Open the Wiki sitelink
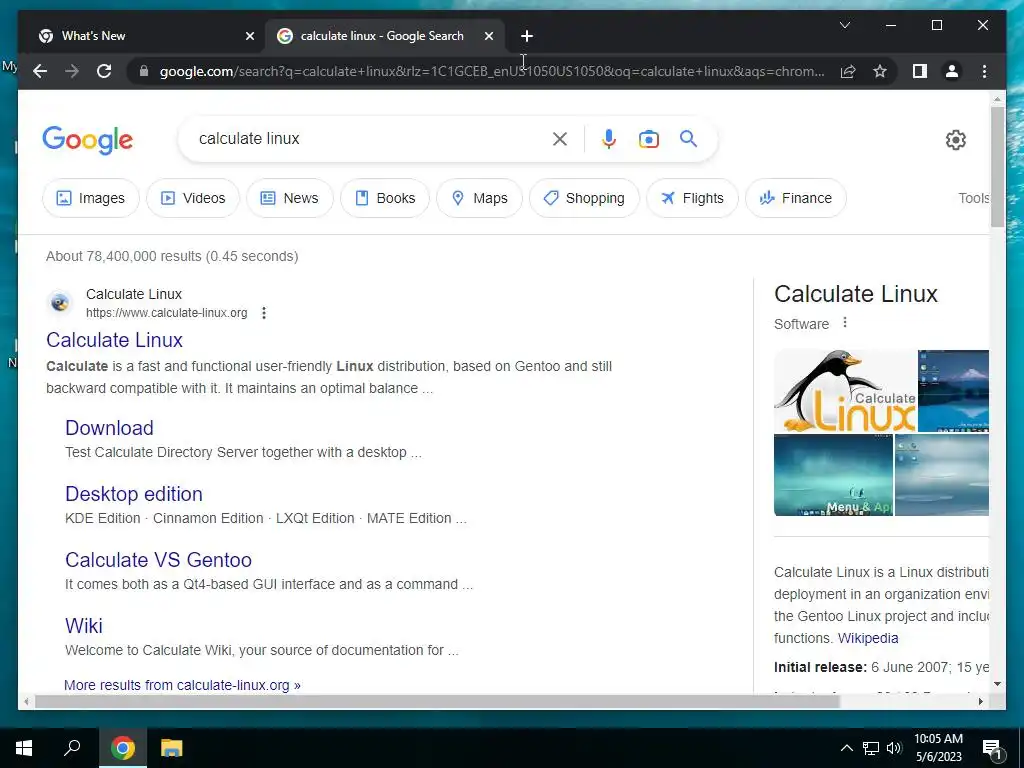This screenshot has height=768, width=1024. pyautogui.click(x=84, y=626)
